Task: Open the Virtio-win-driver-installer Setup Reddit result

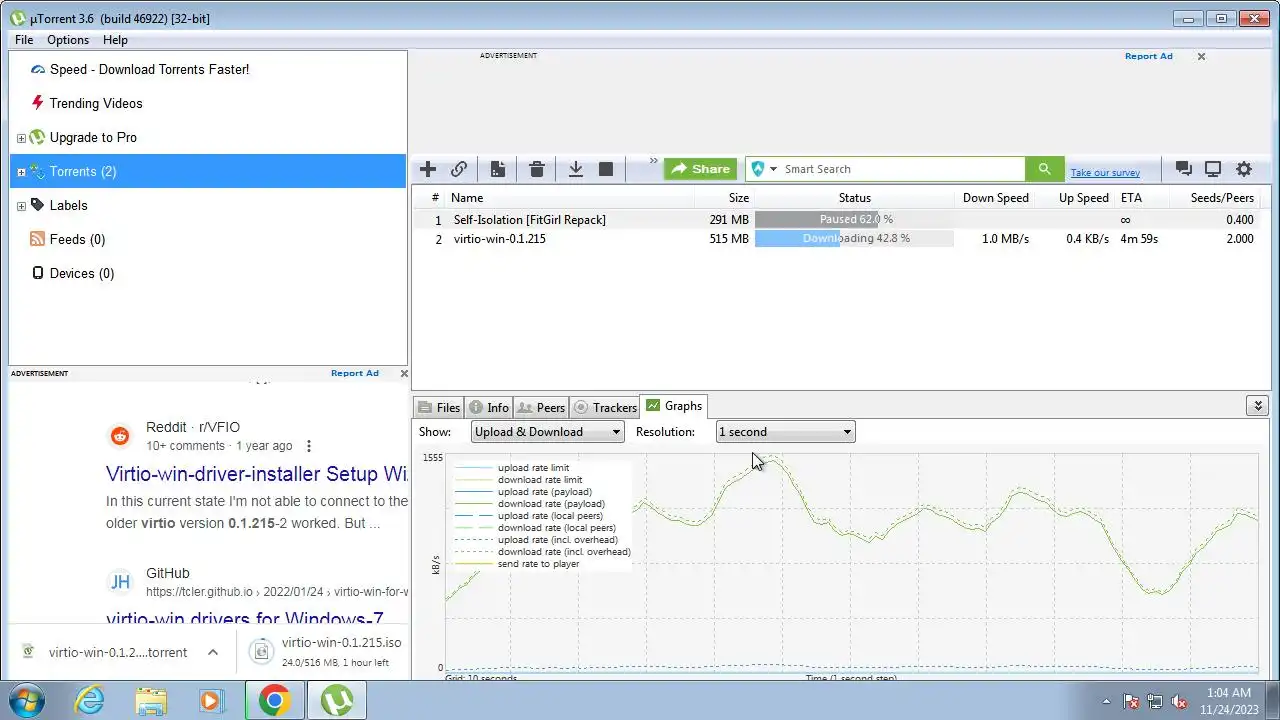Action: 257,473
